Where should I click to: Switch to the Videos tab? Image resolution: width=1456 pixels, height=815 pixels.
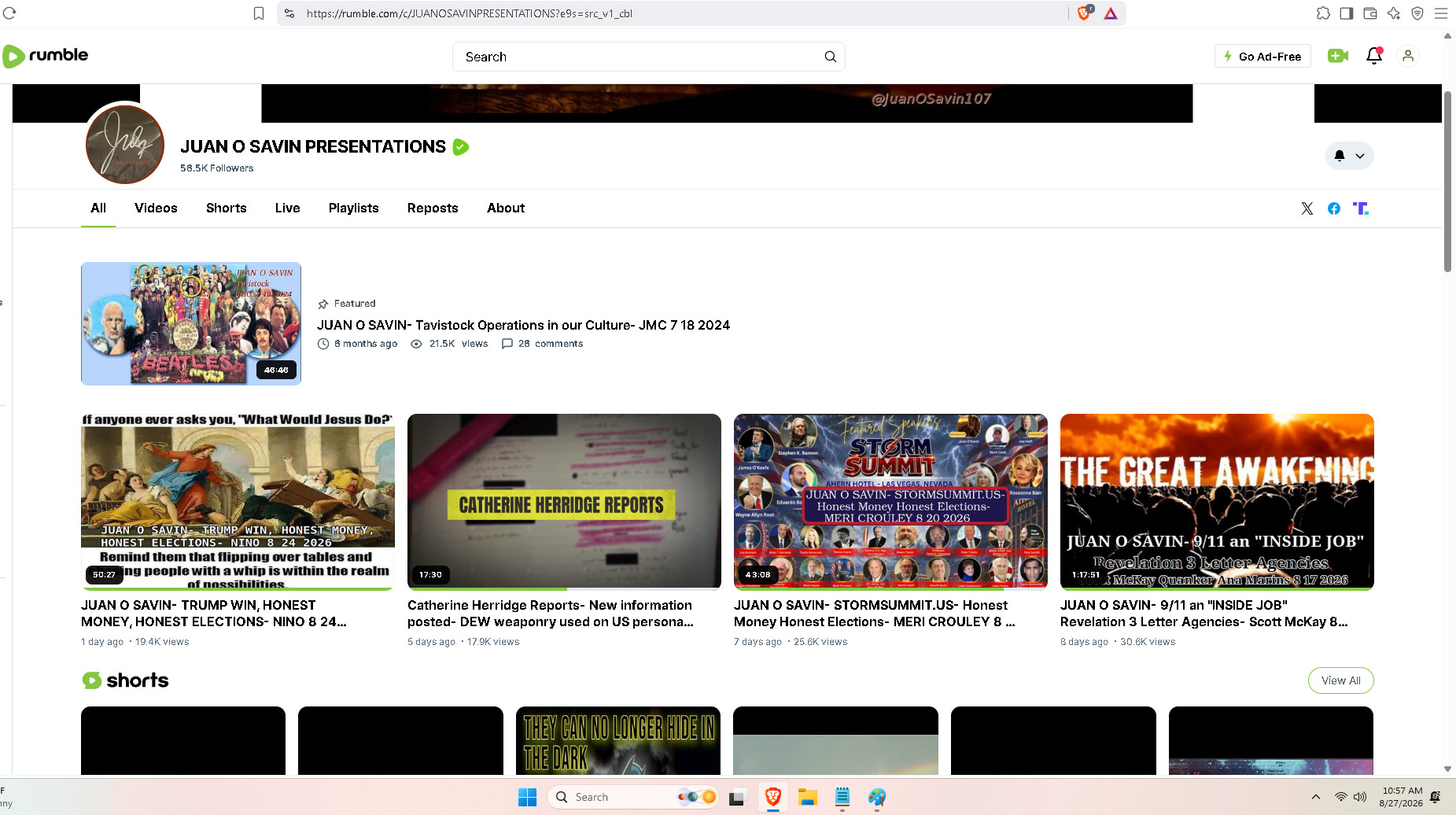156,208
